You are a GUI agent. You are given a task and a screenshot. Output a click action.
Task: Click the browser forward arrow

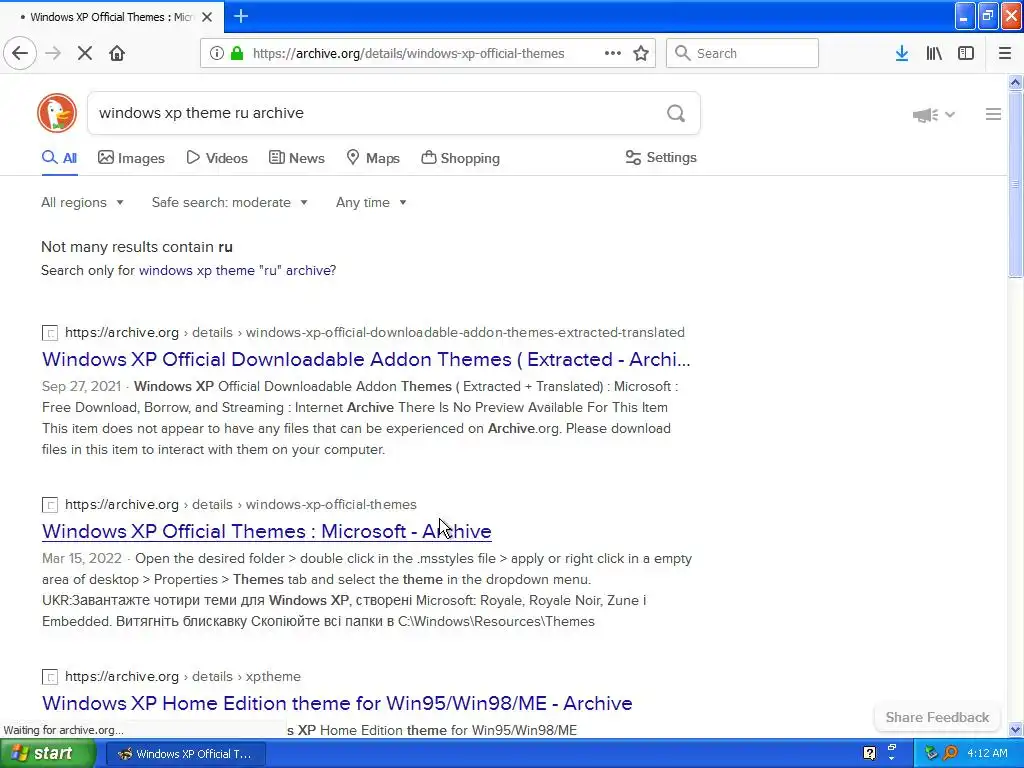click(53, 53)
